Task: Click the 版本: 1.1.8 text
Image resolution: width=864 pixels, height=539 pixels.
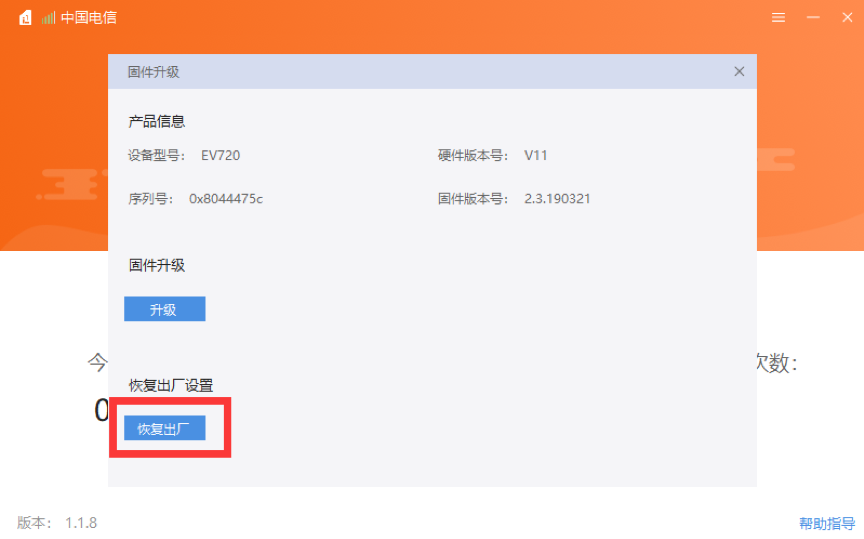Action: coord(57,523)
